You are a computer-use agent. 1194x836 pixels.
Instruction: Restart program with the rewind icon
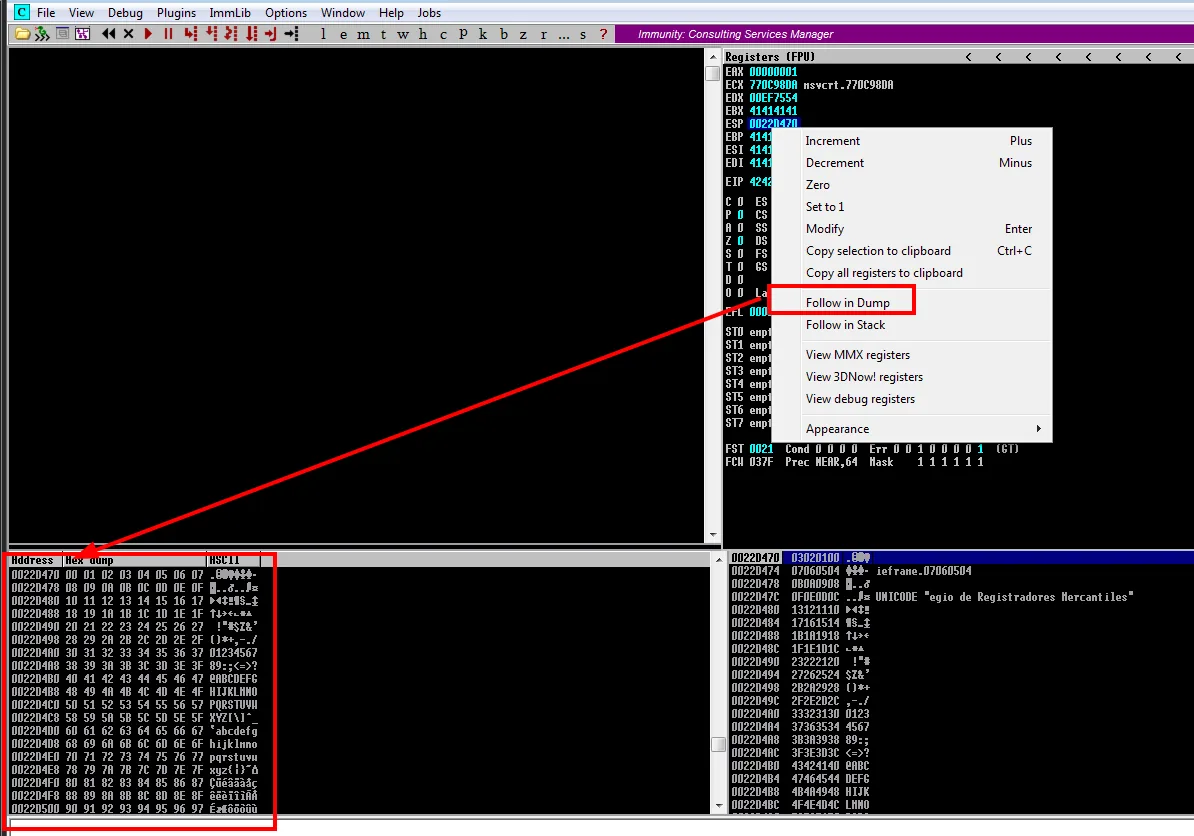tap(109, 34)
